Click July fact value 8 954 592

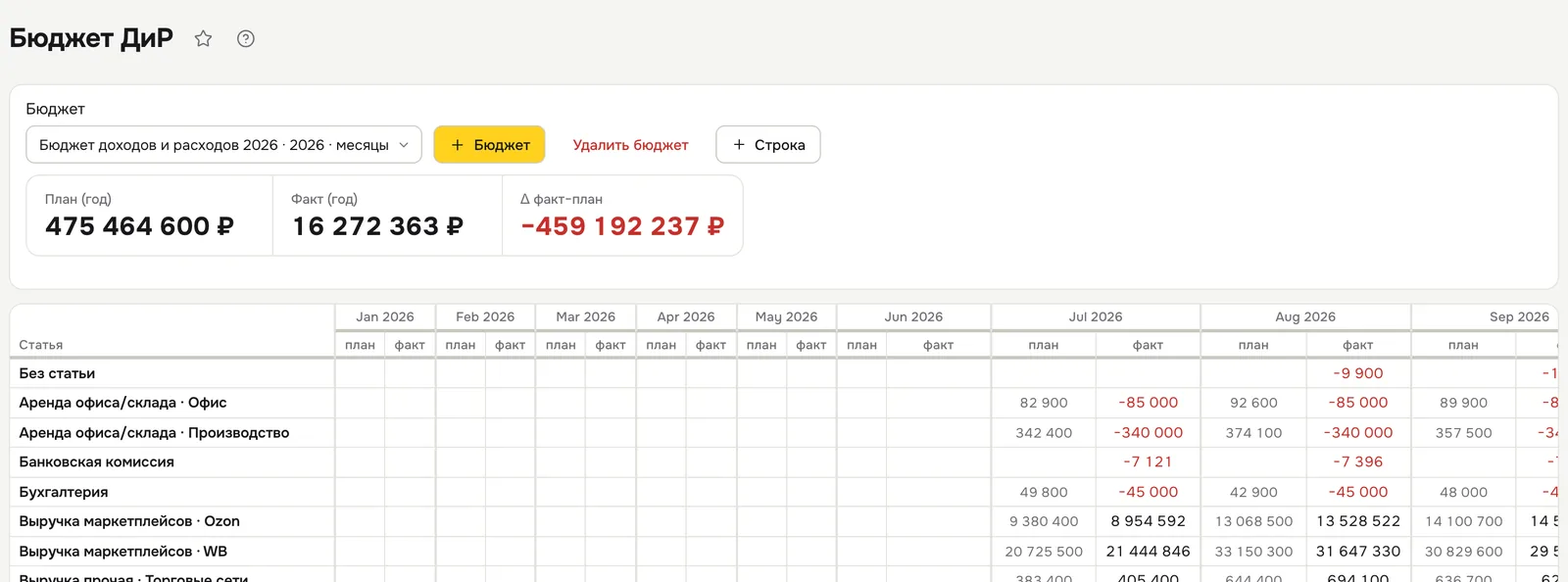coord(1149,521)
